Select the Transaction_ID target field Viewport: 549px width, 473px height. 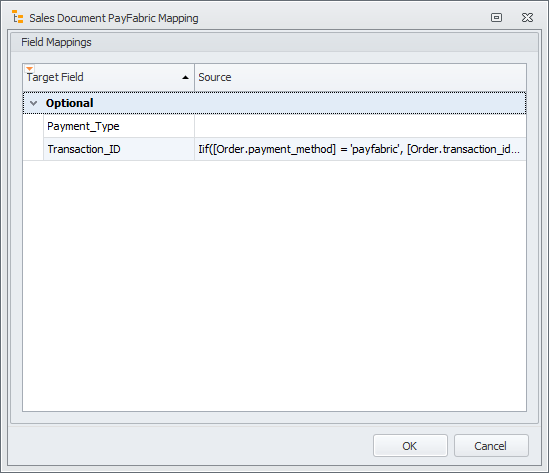coord(119,149)
